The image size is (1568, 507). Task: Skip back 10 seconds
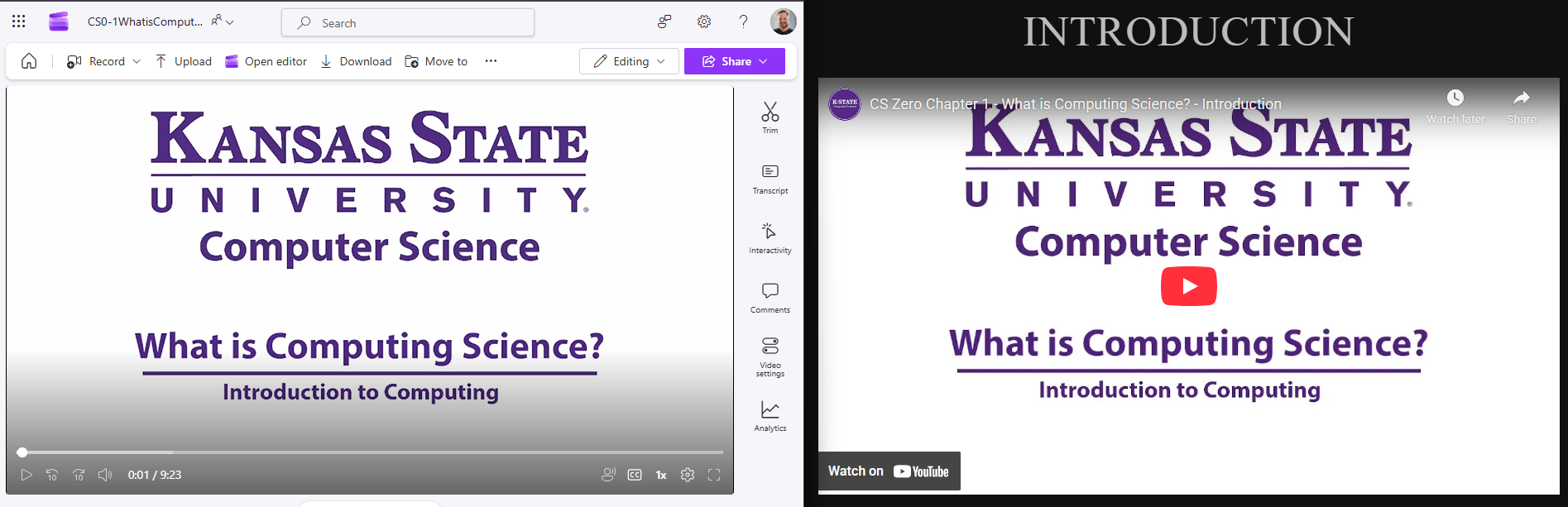52,475
